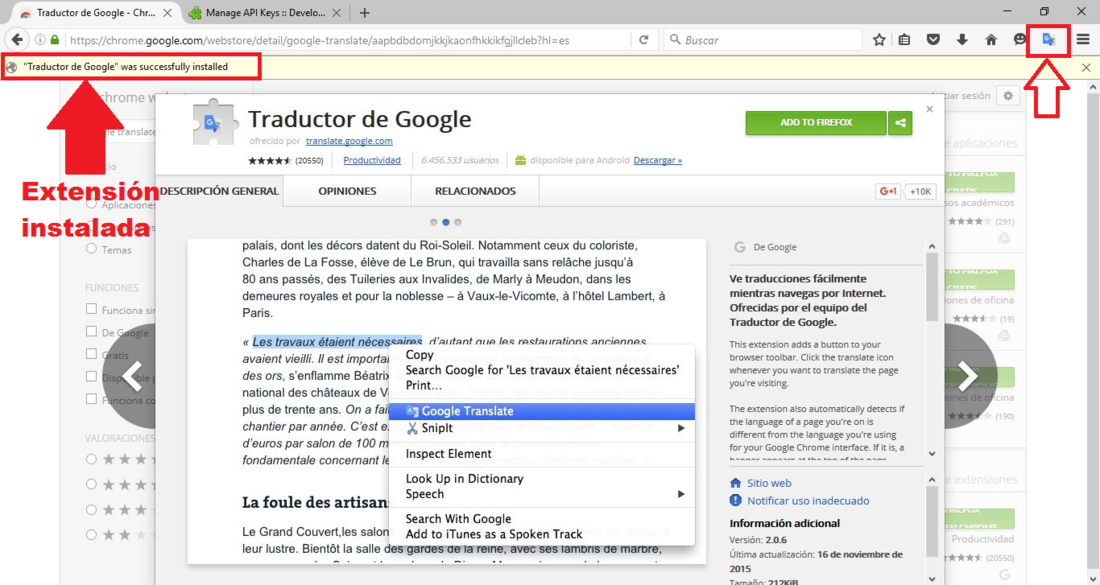Click the smiley face toolbar icon
This screenshot has height=585, width=1100.
(x=1019, y=40)
